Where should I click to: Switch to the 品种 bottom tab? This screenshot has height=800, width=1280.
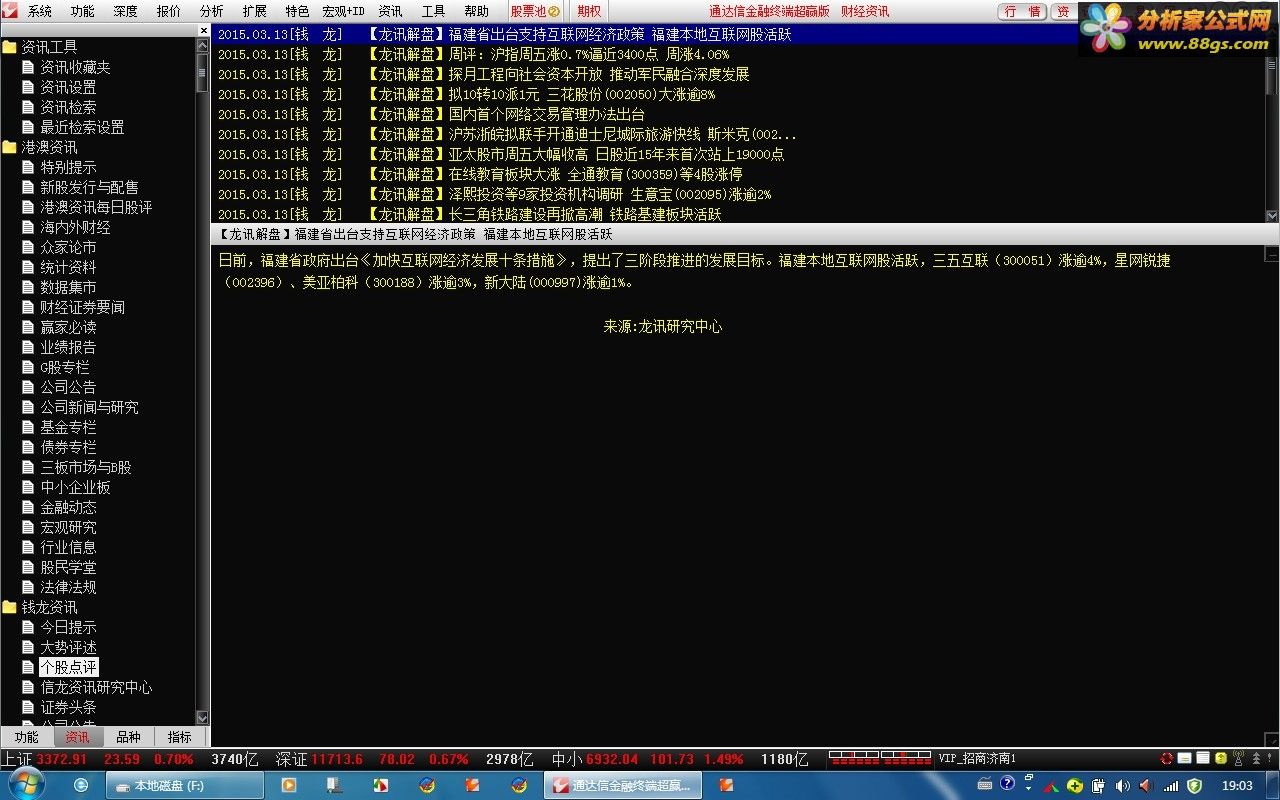[x=128, y=737]
